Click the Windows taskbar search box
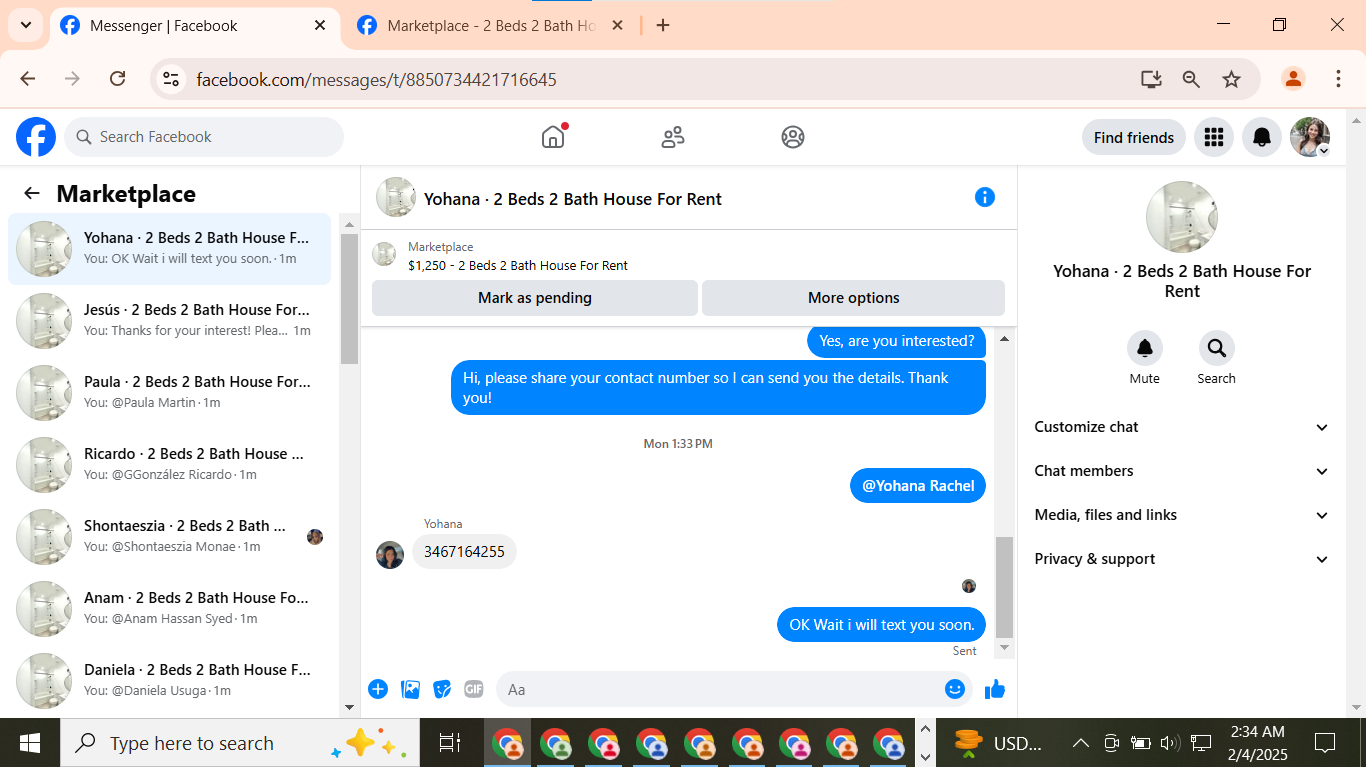1366x767 pixels. pyautogui.click(x=238, y=743)
